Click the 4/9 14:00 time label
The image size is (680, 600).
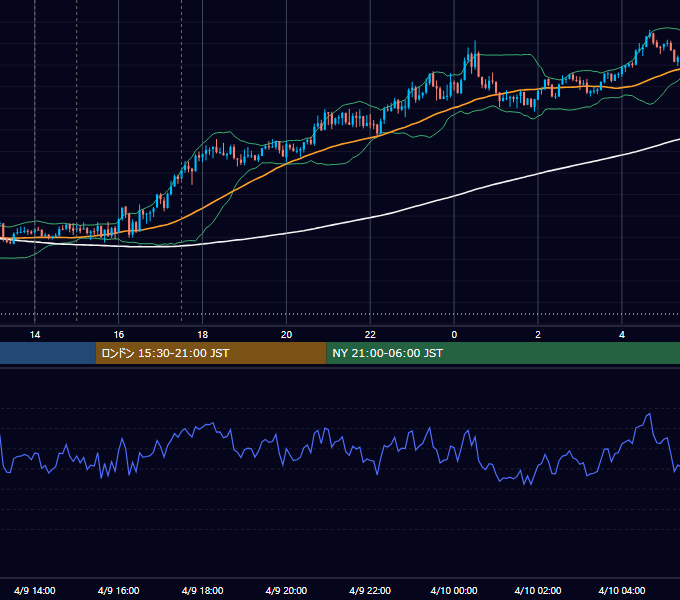click(x=35, y=590)
